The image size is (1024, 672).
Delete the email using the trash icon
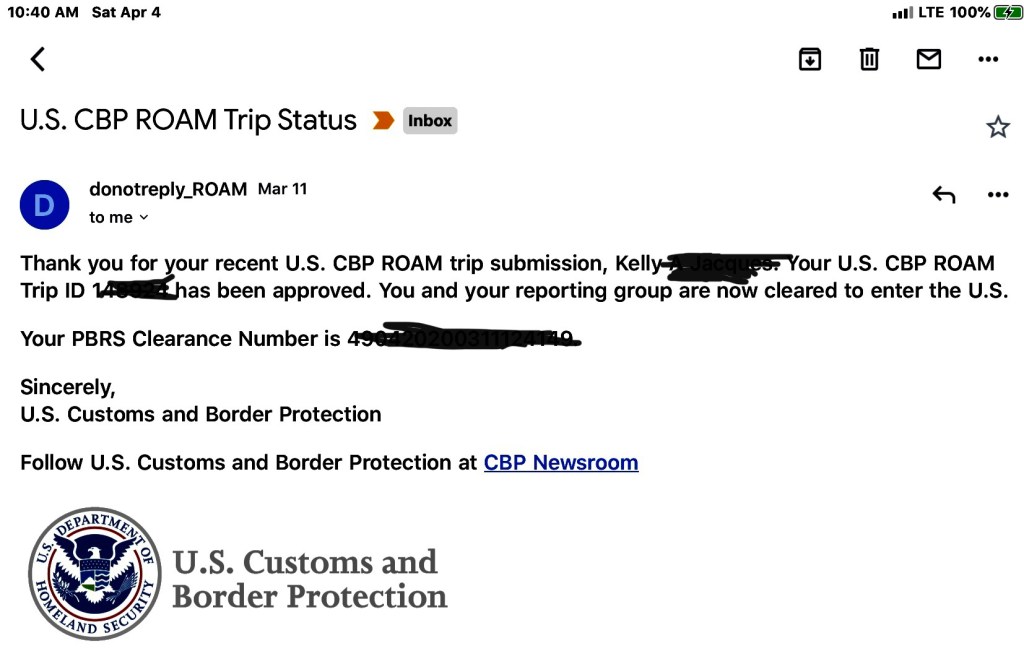(869, 59)
